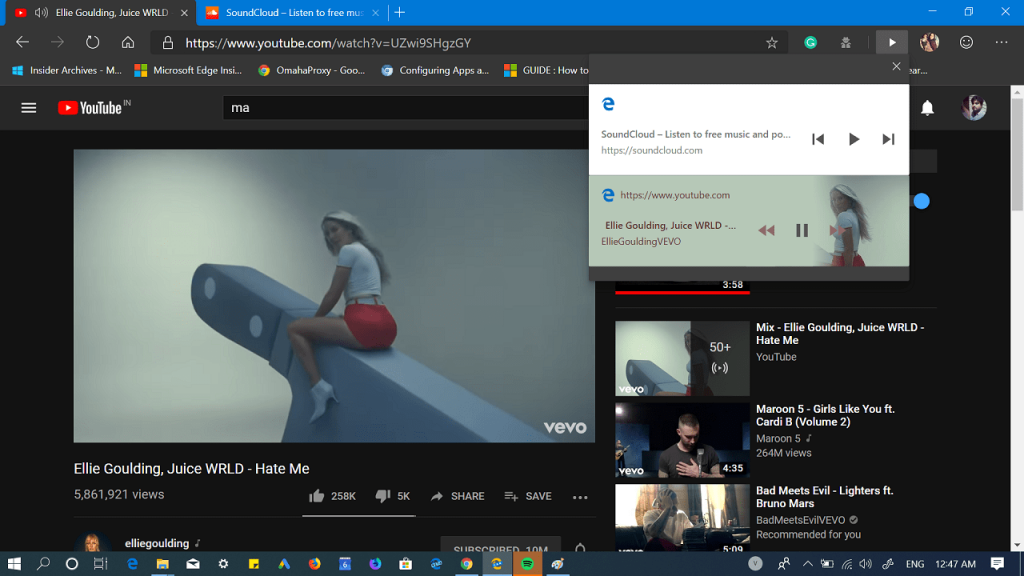Open the elliegoulding channel name
Image resolution: width=1024 pixels, height=576 pixels.
tap(157, 543)
